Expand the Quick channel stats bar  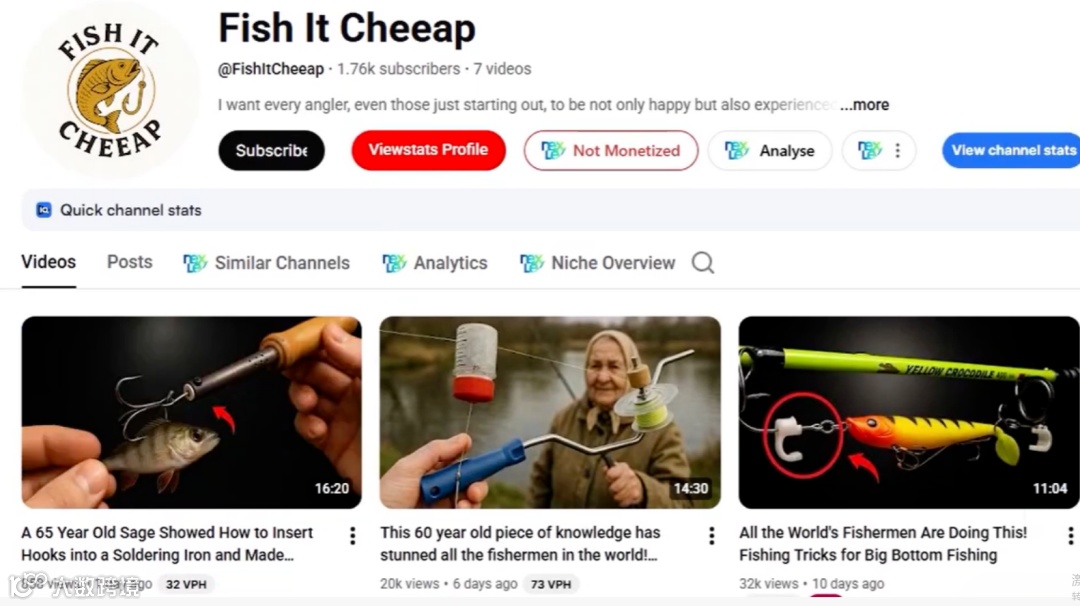pos(550,210)
